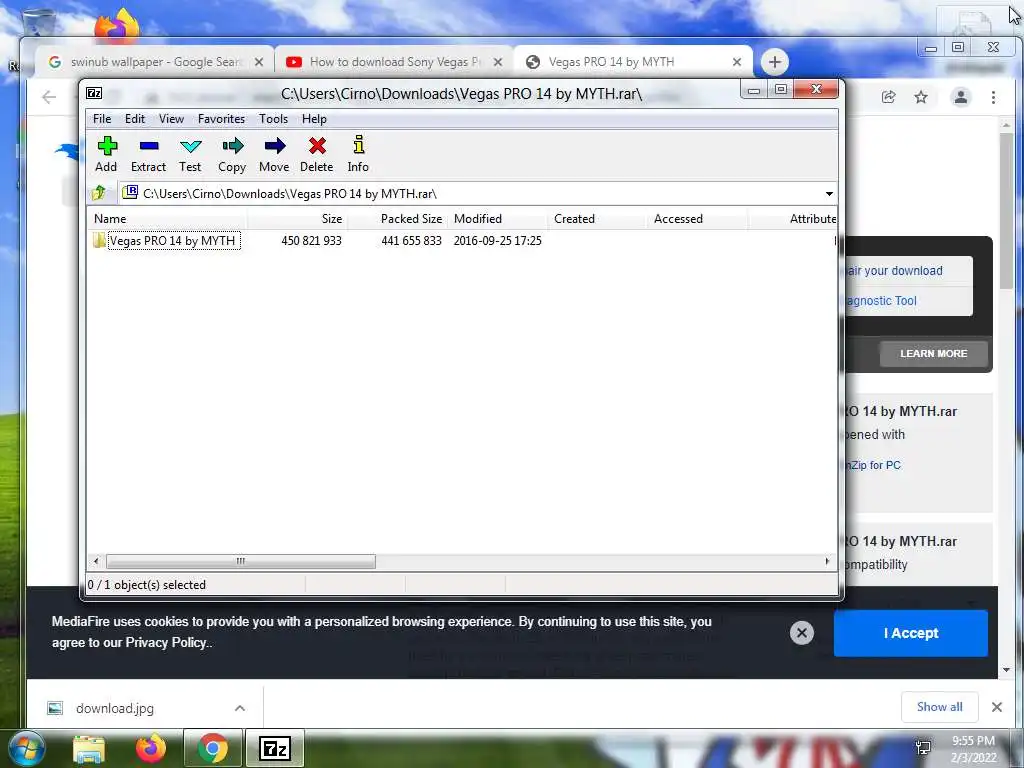Follow the Privacy Policy link
Image resolution: width=1024 pixels, height=768 pixels.
pyautogui.click(x=167, y=643)
